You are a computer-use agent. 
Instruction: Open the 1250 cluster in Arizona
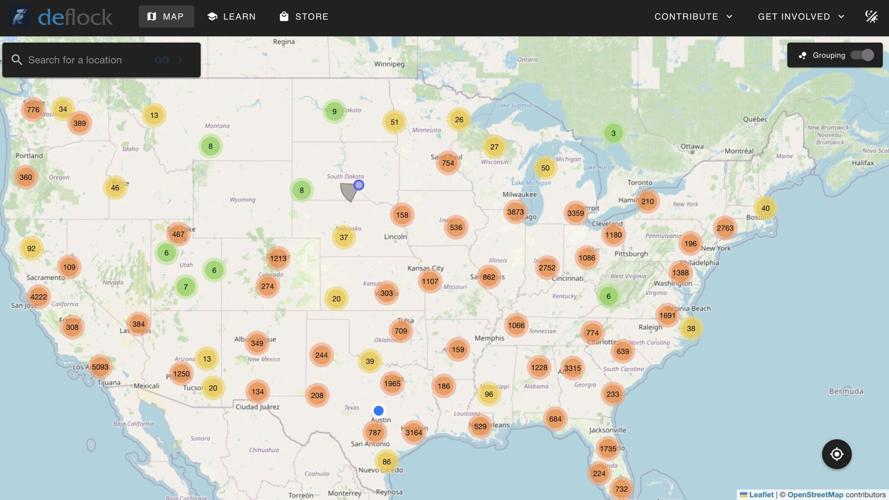point(181,374)
